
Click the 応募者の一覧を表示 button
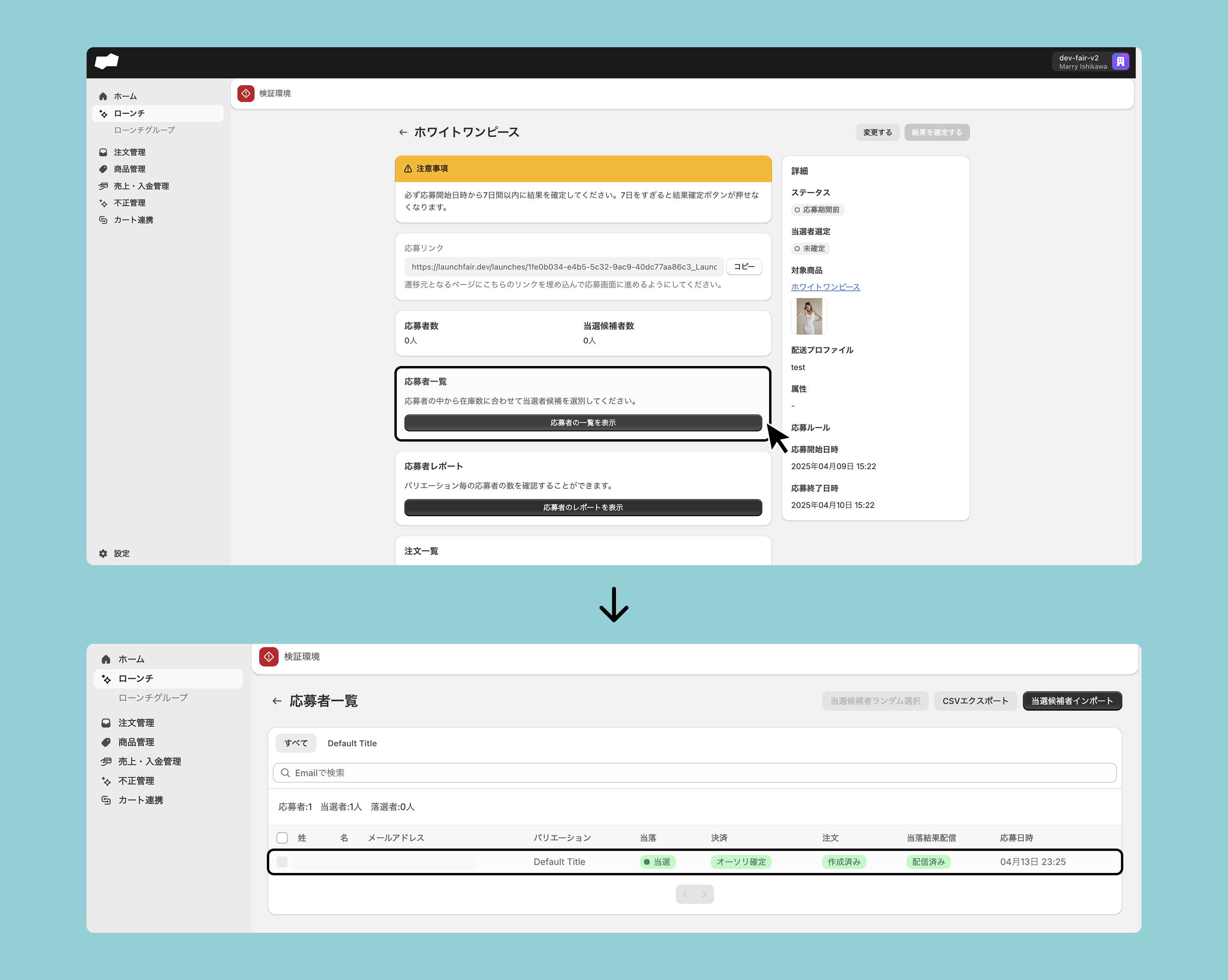pyautogui.click(x=583, y=423)
